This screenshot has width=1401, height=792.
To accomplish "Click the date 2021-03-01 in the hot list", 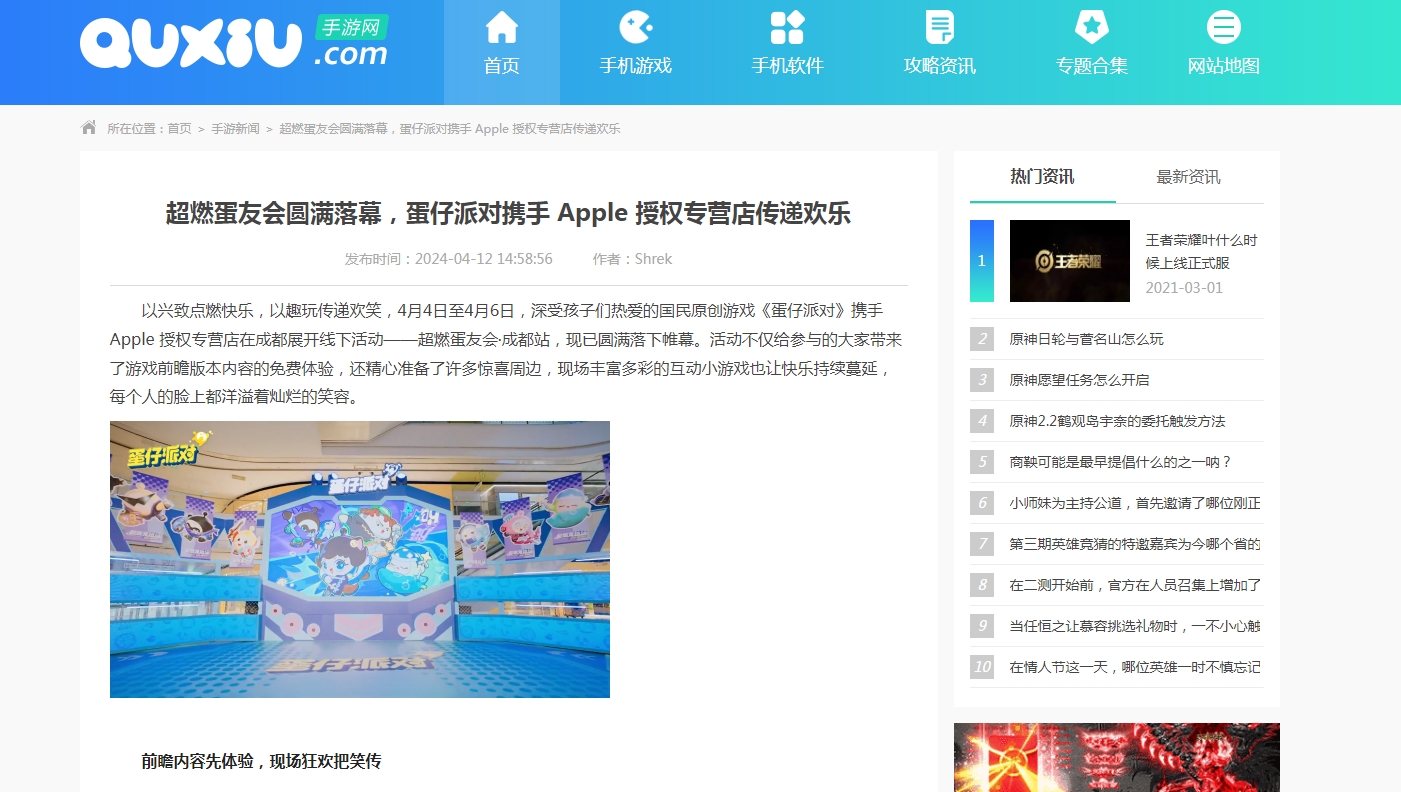I will (x=1184, y=288).
